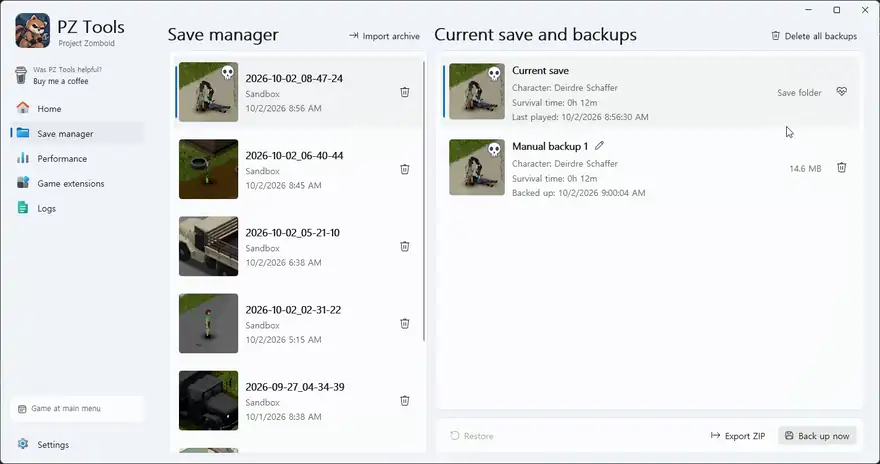Screen dimensions: 880x464
Task: Delete save 2026-10-02_08-47-24 with trash icon
Action: (x=405, y=92)
